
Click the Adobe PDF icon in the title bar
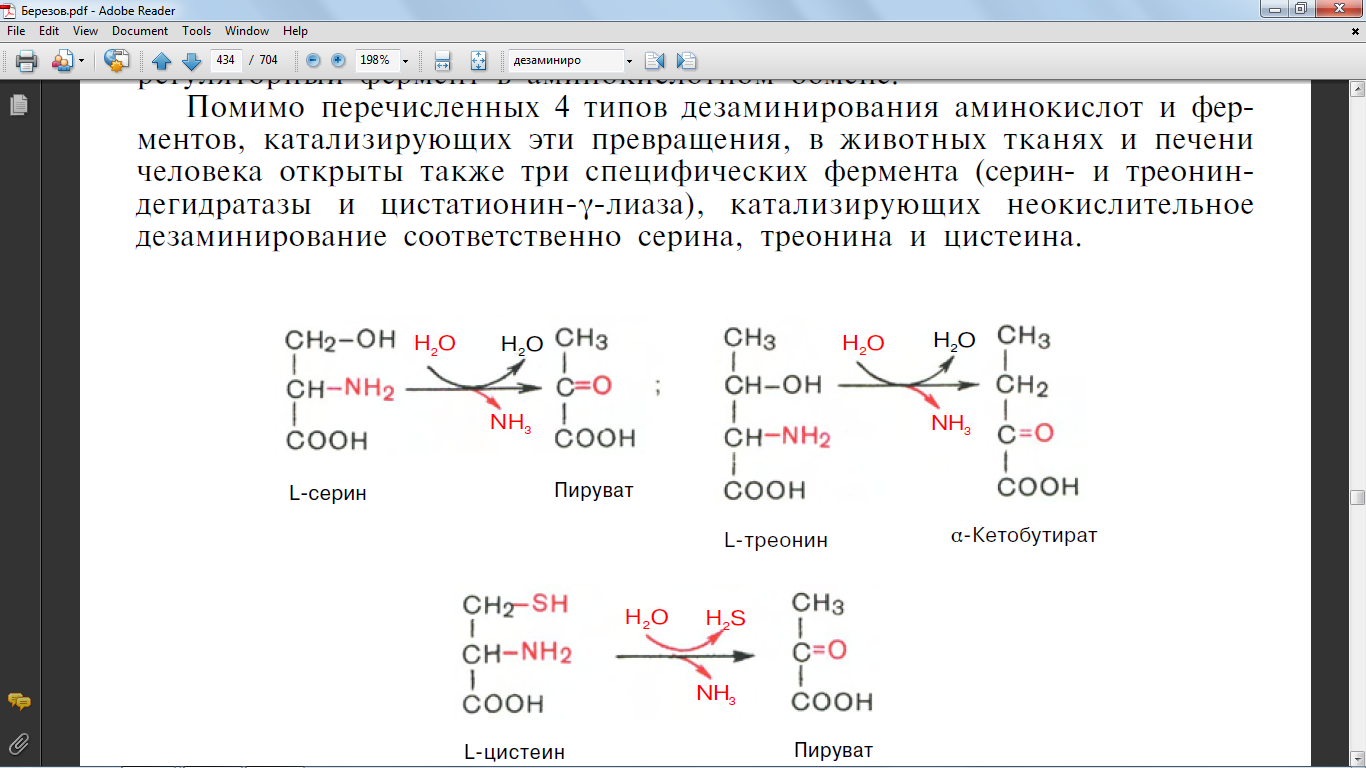click(x=10, y=9)
